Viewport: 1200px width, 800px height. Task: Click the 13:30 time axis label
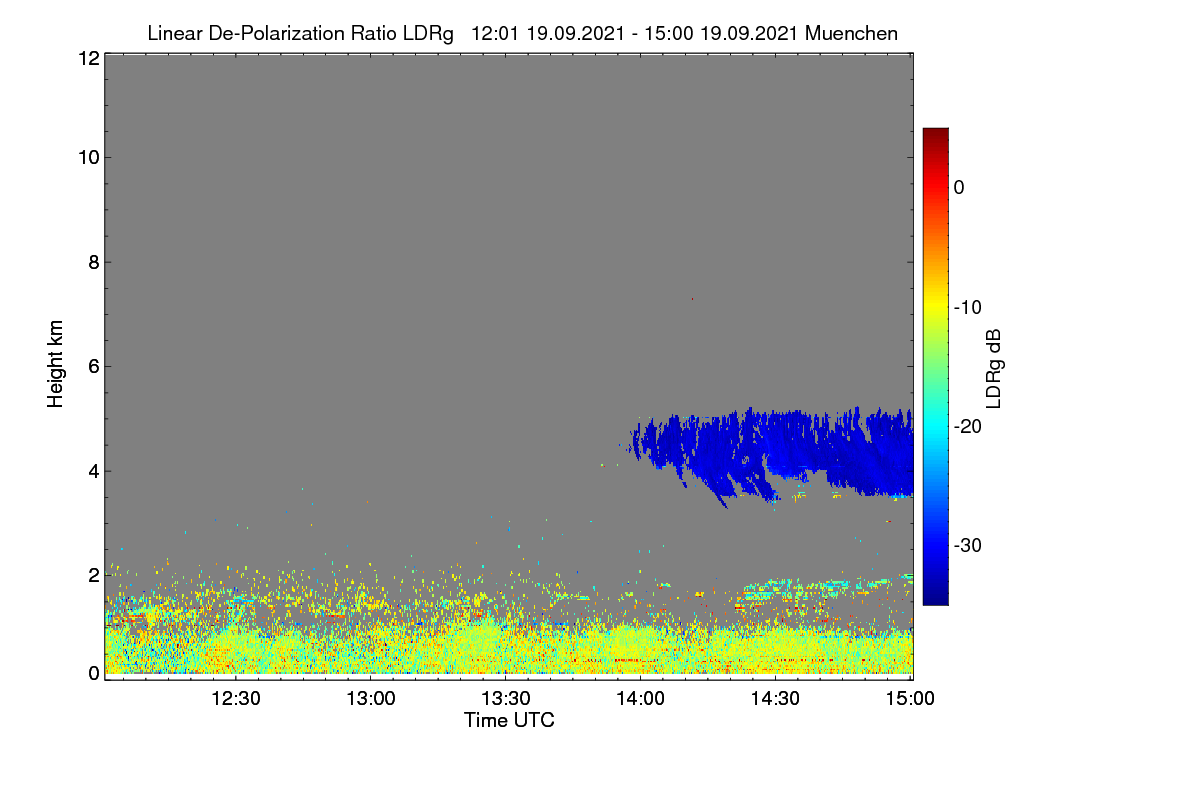[506, 698]
